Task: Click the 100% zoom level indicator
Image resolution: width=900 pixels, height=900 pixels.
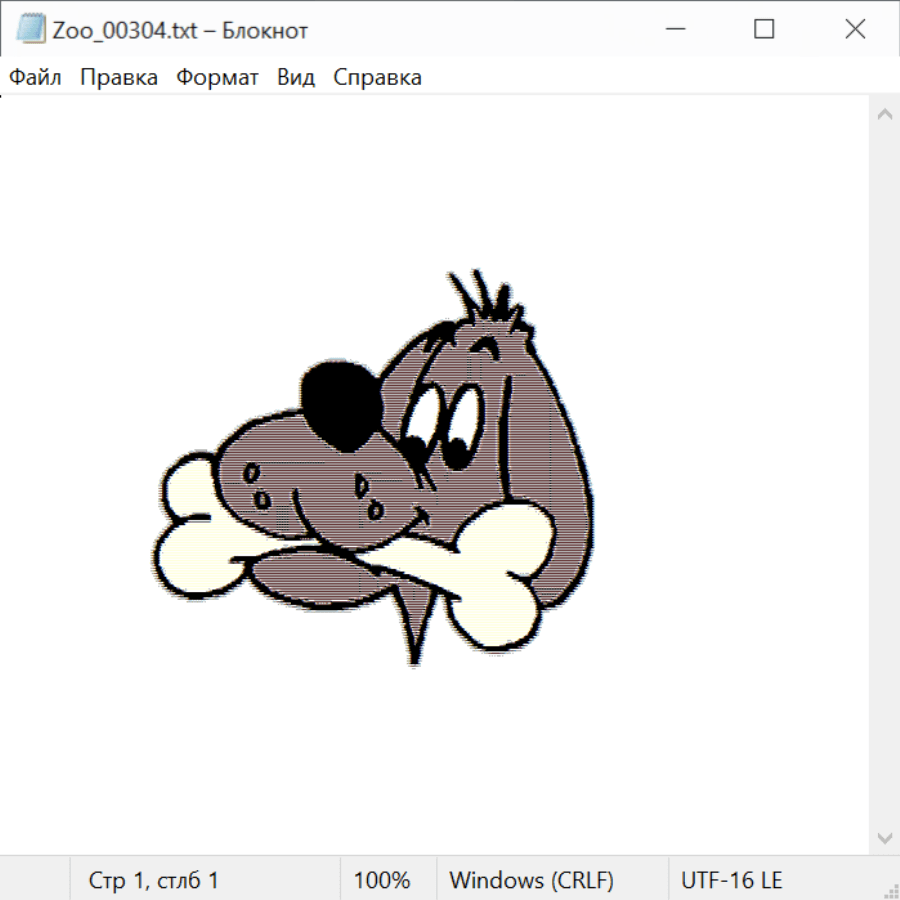Action: tap(382, 881)
